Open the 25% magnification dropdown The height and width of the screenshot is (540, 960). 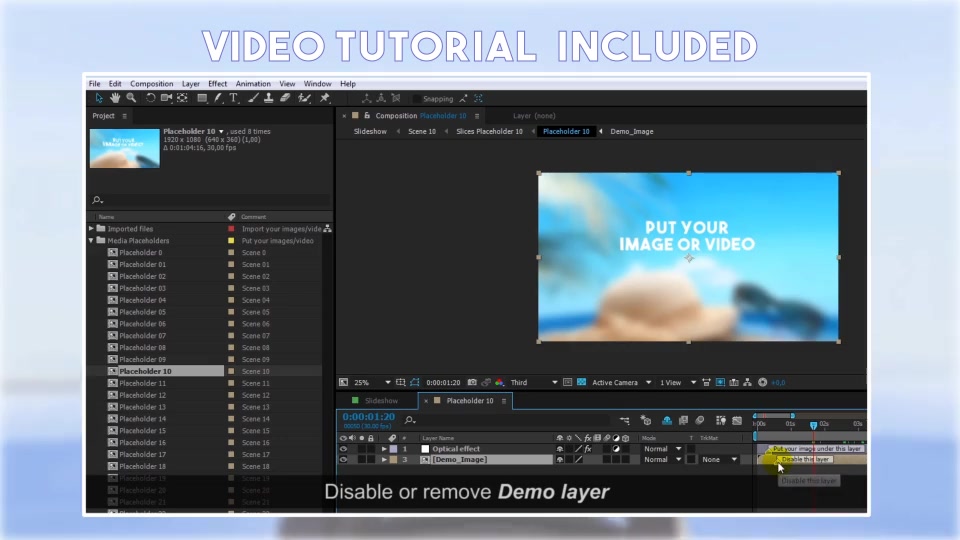coord(372,382)
